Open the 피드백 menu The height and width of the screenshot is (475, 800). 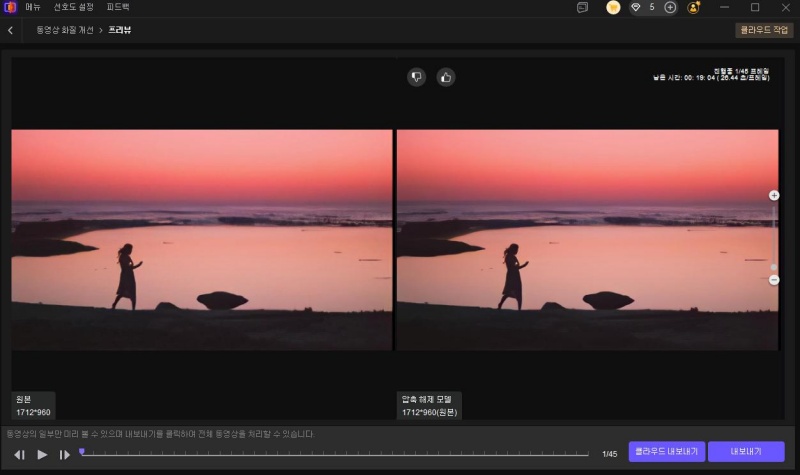click(x=119, y=7)
